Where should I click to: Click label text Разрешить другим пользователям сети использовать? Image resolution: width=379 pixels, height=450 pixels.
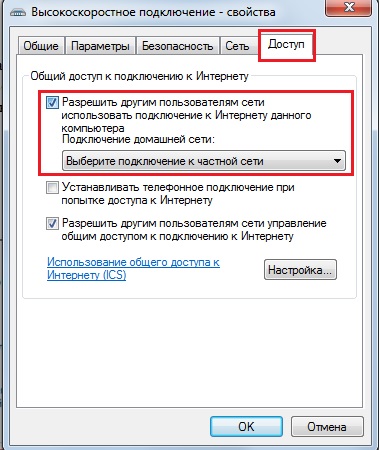(186, 115)
